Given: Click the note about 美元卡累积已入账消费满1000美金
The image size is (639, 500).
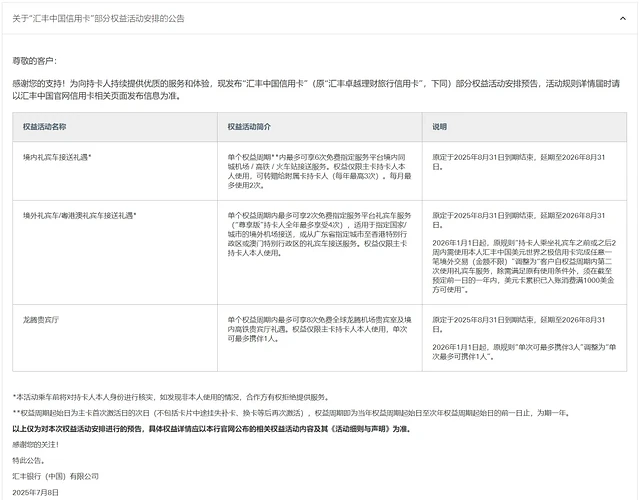Looking at the screenshot, I should (524, 266).
